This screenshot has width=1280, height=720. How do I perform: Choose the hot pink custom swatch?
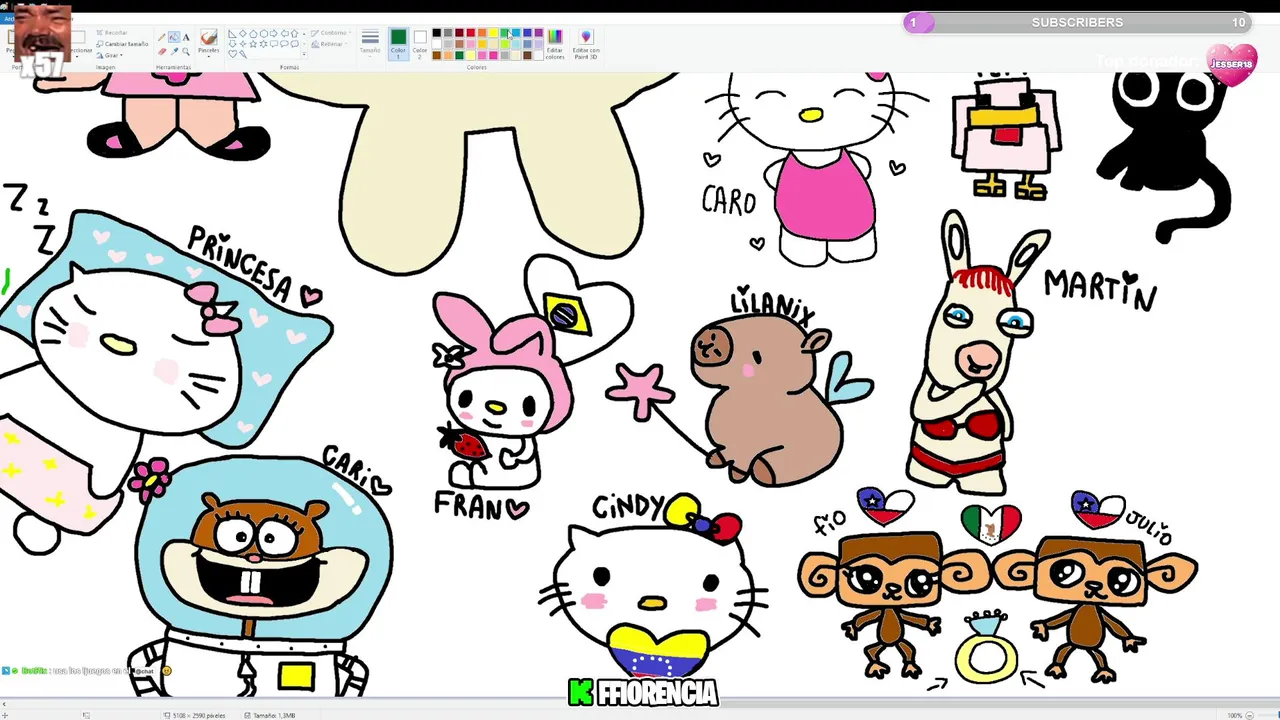[493, 55]
